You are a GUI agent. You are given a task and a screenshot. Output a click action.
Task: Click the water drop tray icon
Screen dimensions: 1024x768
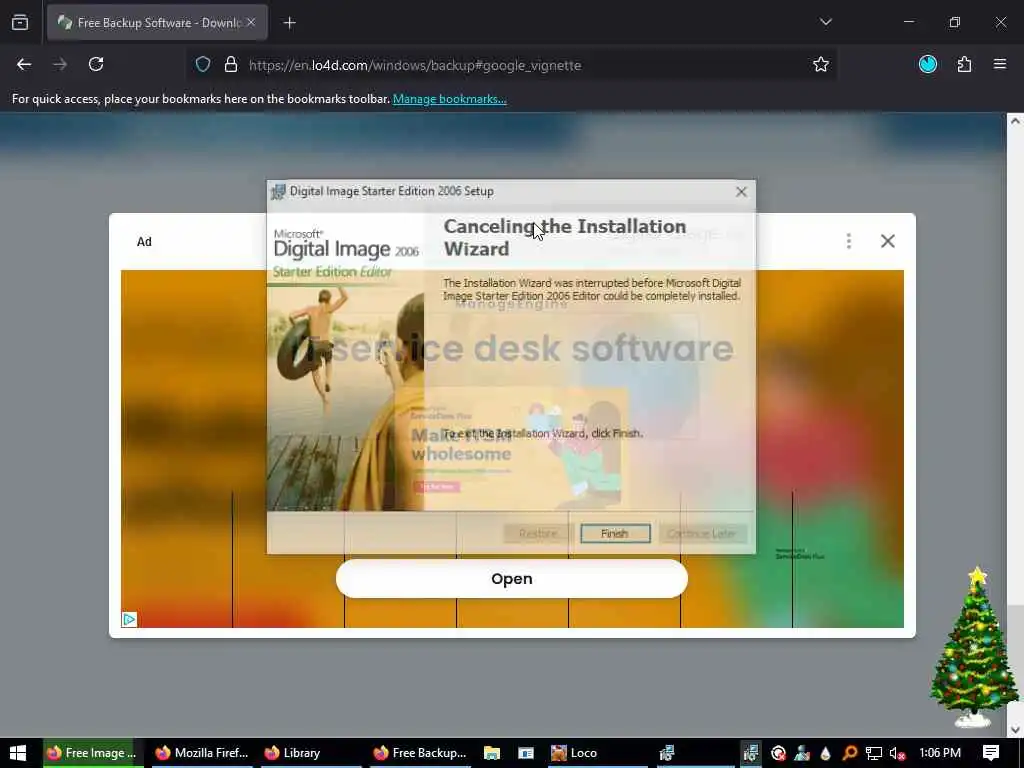(825, 753)
